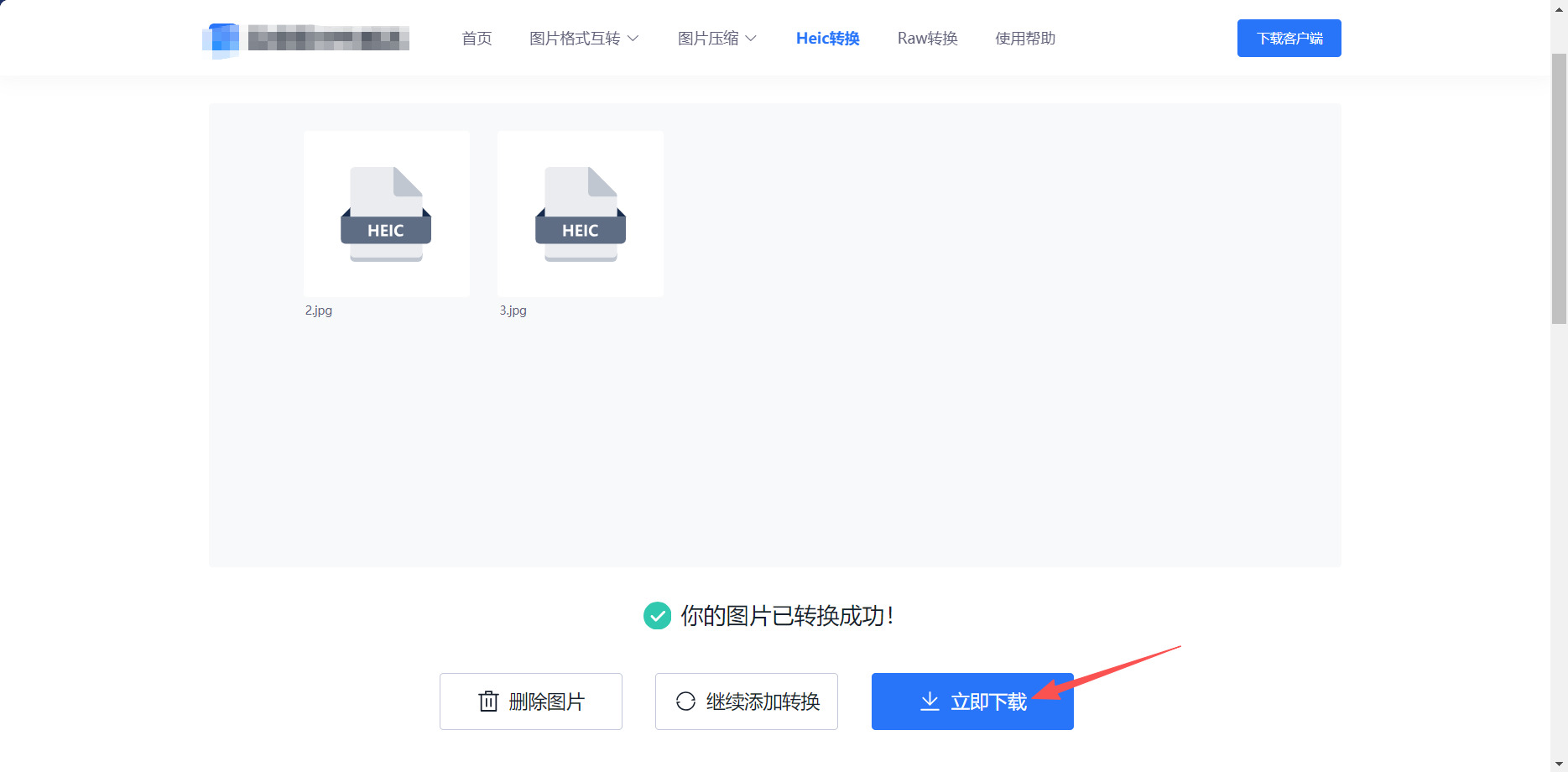This screenshot has width=1568, height=772.
Task: Click the 你的图片已转换成功 message
Action: click(x=787, y=616)
